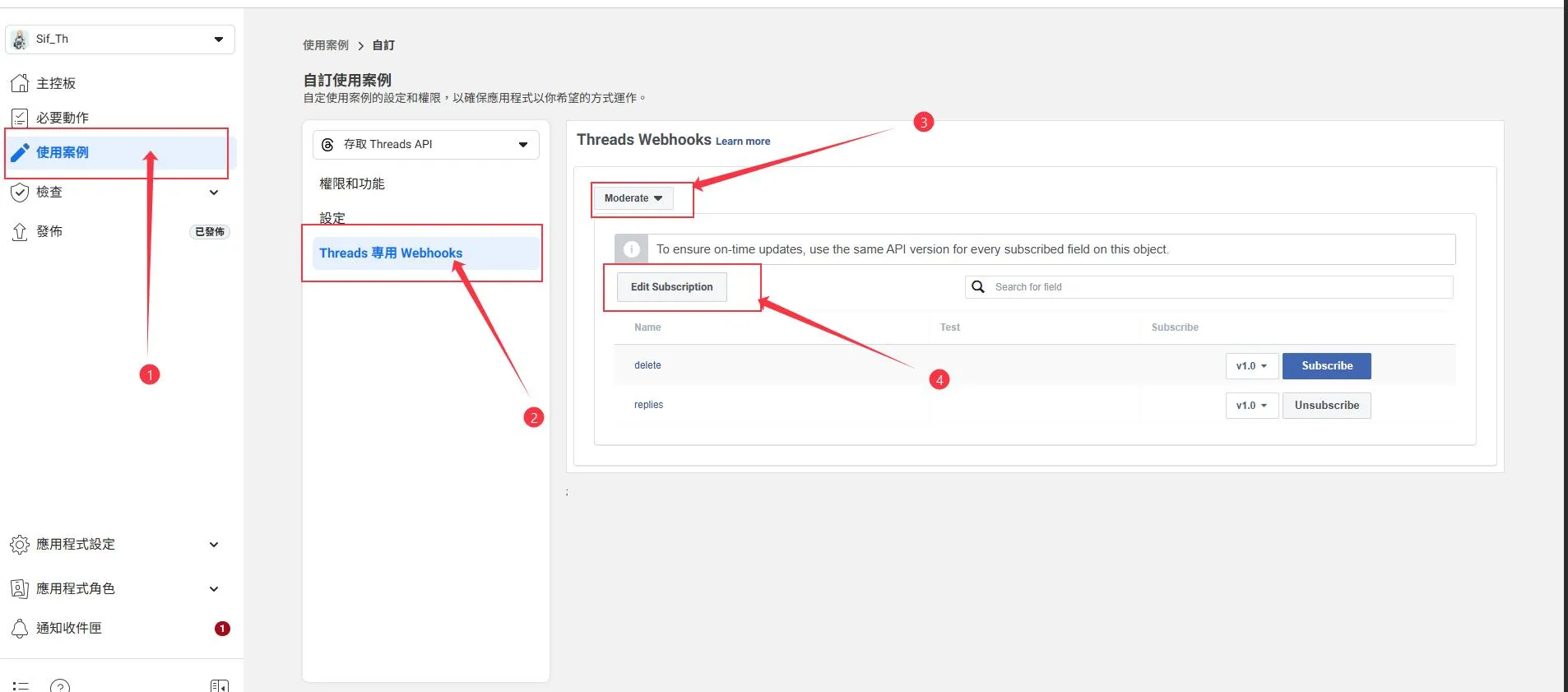Expand the 檢查 section chevron
The height and width of the screenshot is (692, 1568).
214,193
